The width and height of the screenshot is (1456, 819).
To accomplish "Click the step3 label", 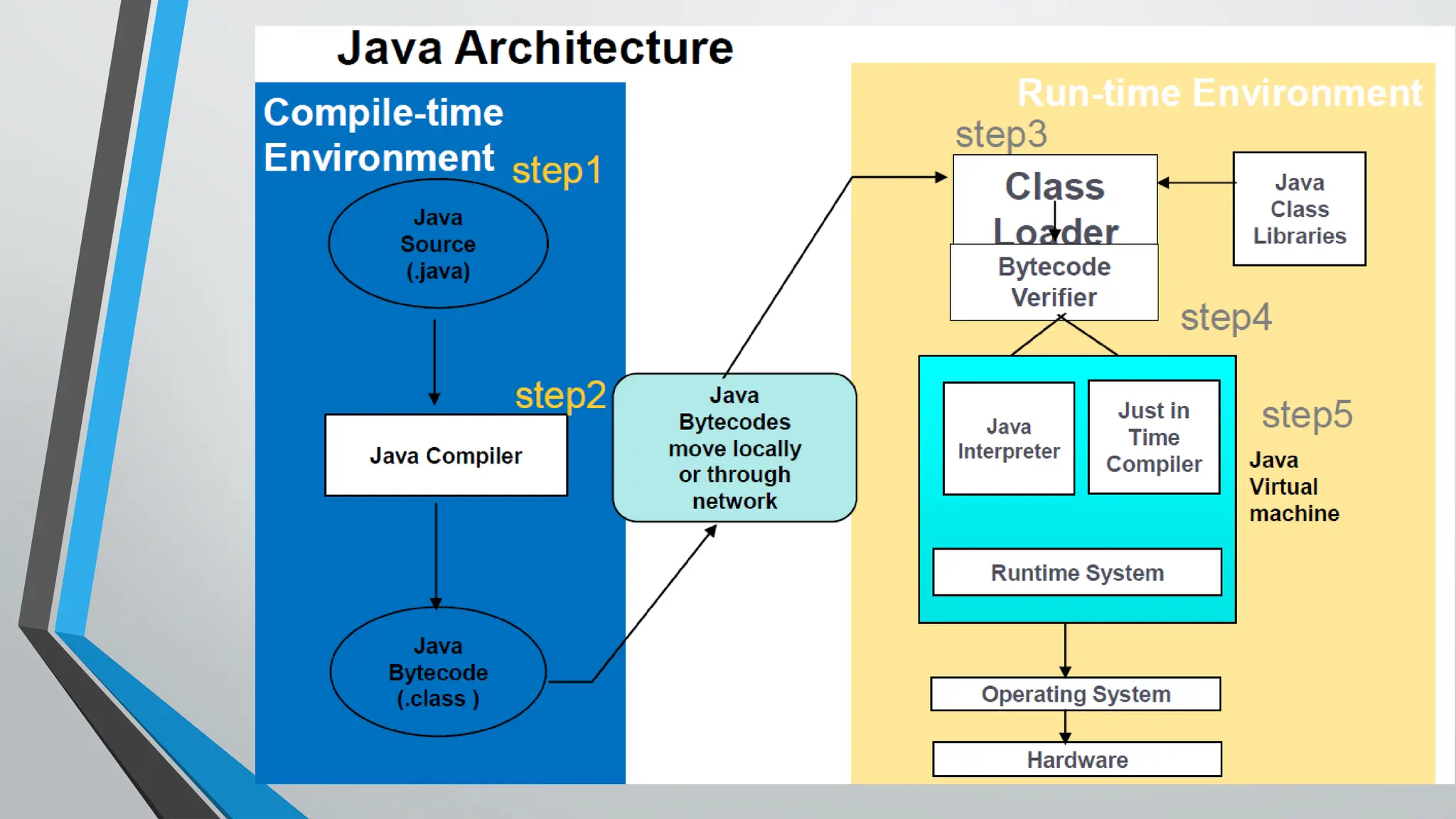I will pyautogui.click(x=1001, y=134).
